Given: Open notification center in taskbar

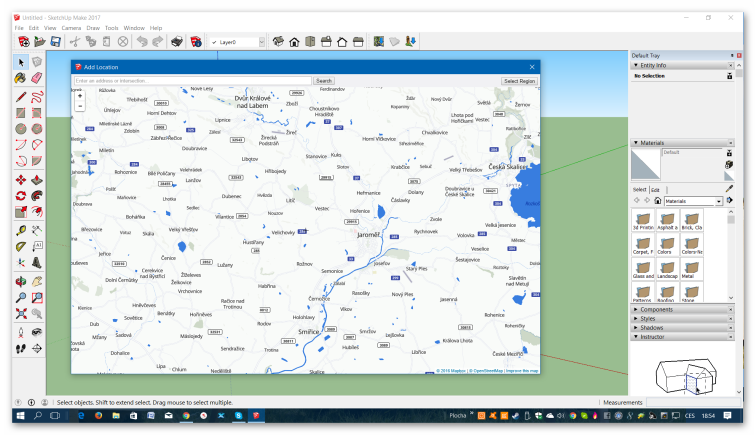Looking at the screenshot, I should 727,415.
